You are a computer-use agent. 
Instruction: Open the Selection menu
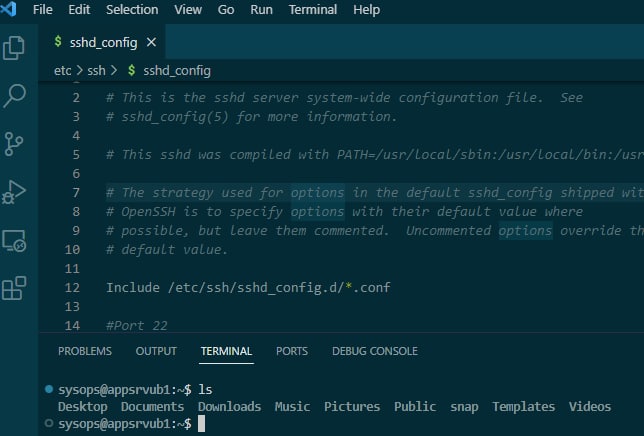coord(131,9)
